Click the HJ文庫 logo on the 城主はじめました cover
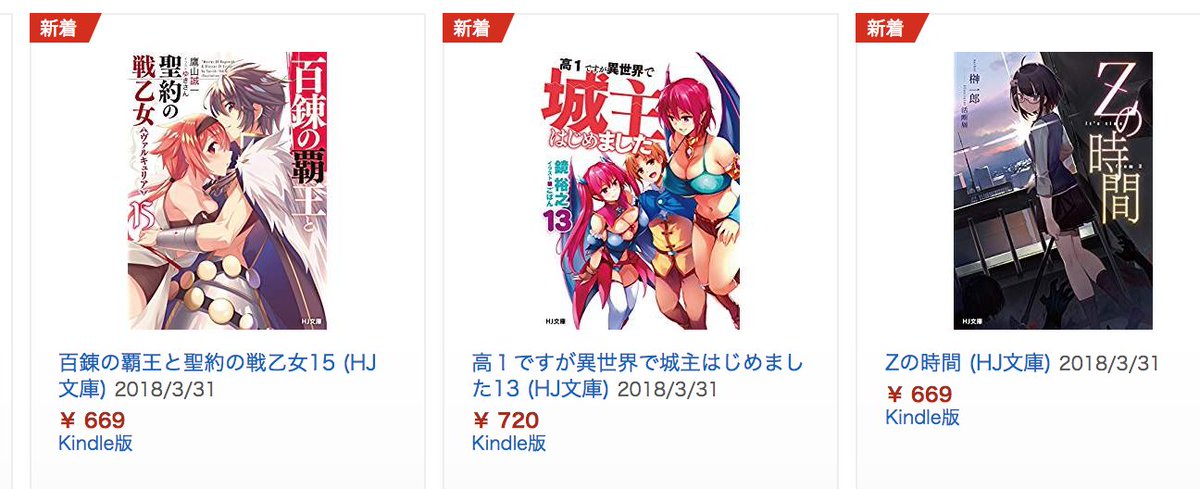Image resolution: width=1200 pixels, height=489 pixels. pyautogui.click(x=557, y=321)
